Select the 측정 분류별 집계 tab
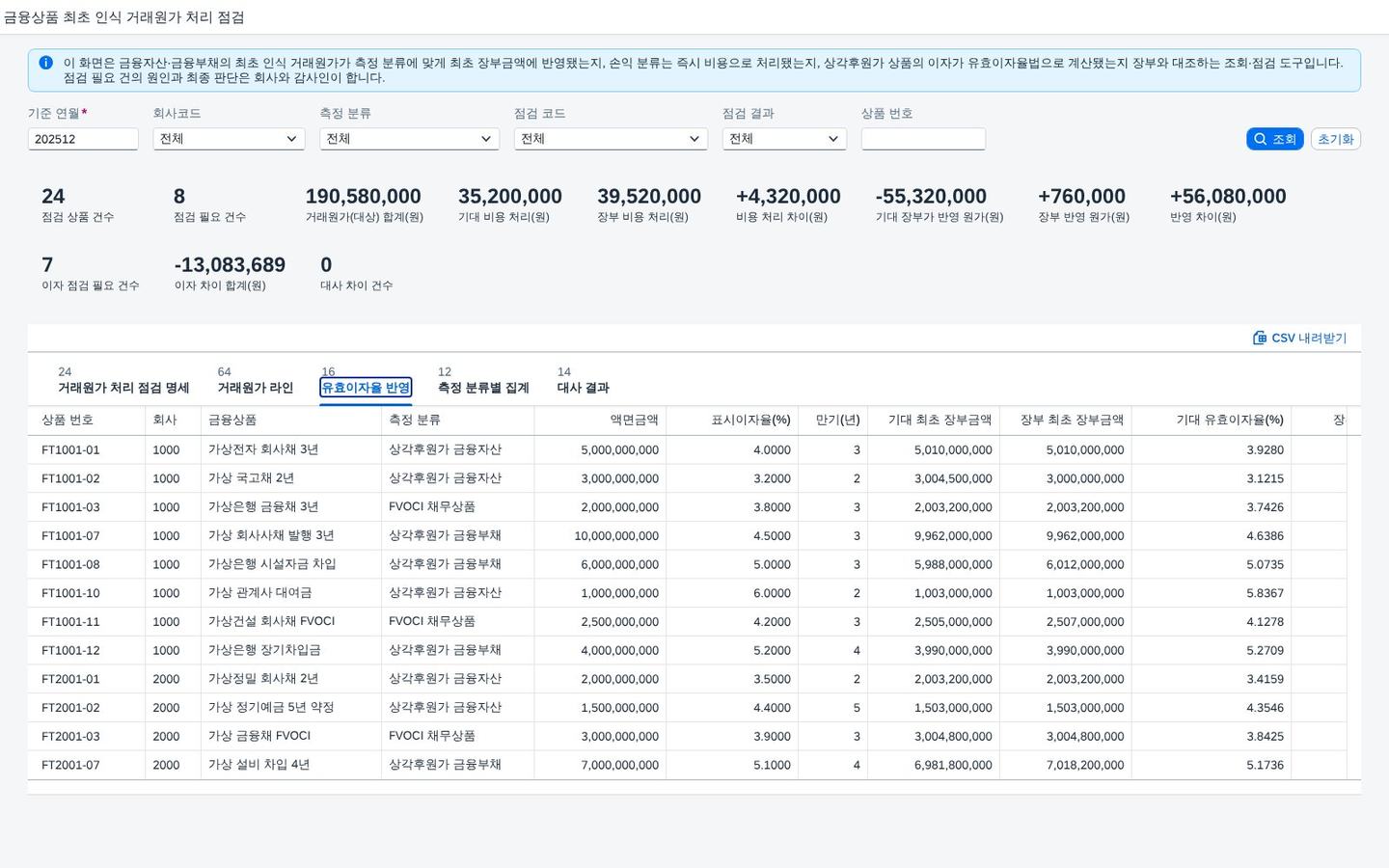Image resolution: width=1389 pixels, height=868 pixels. point(483,388)
